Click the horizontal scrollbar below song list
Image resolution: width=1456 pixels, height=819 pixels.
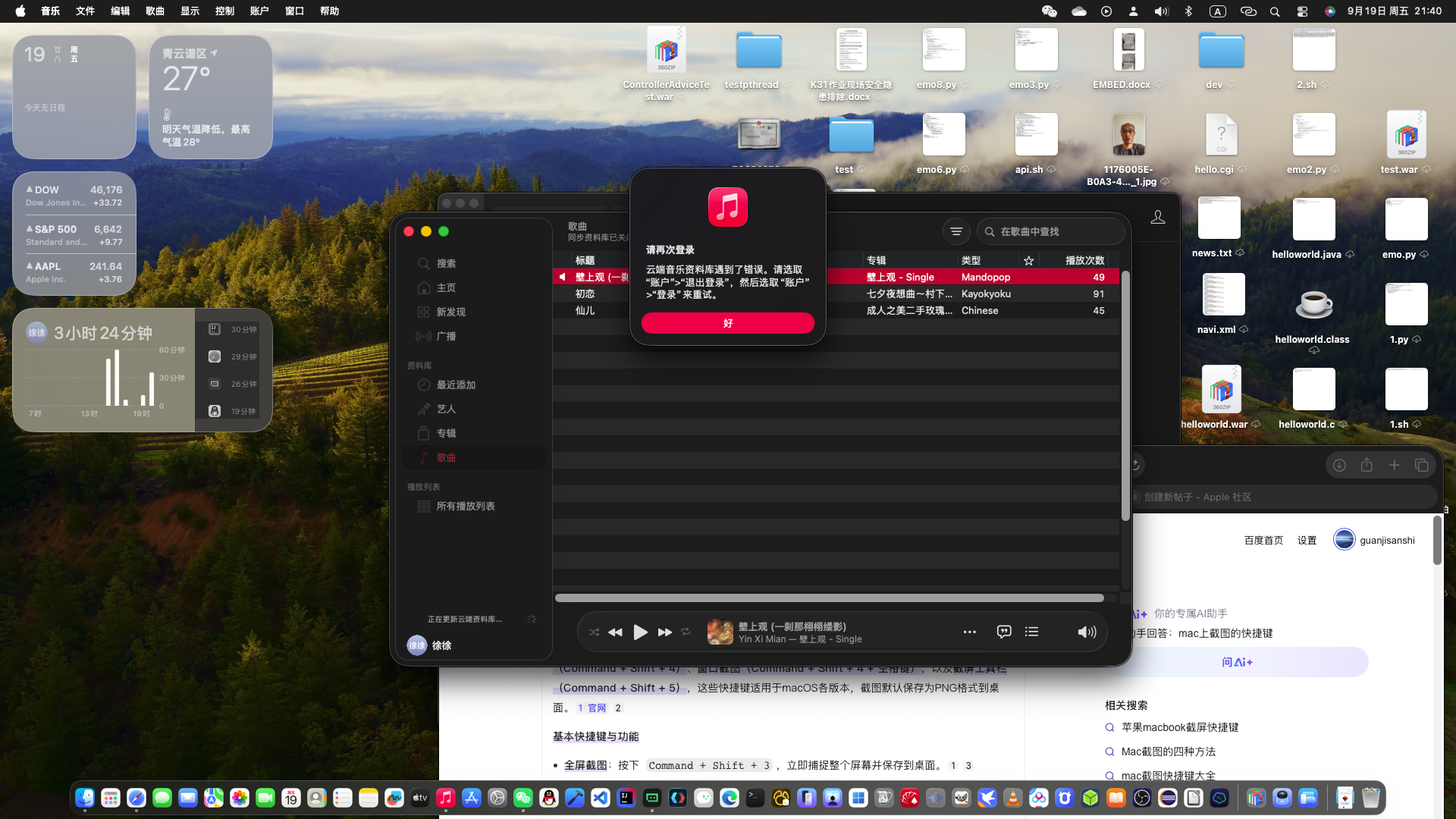[829, 598]
